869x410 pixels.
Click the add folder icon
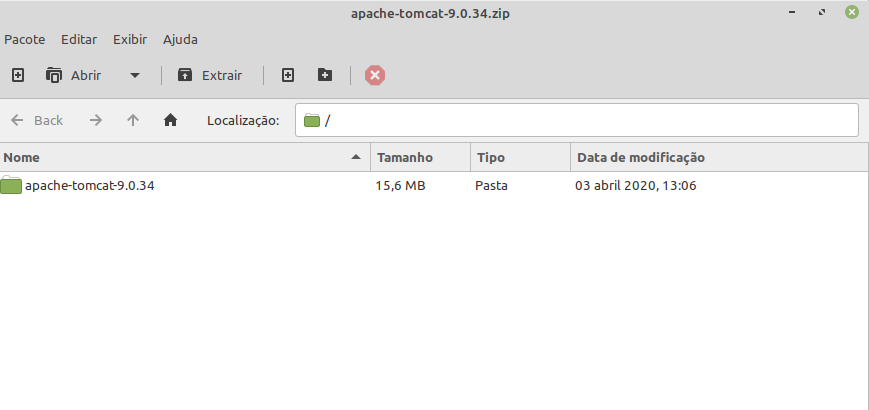coord(325,75)
